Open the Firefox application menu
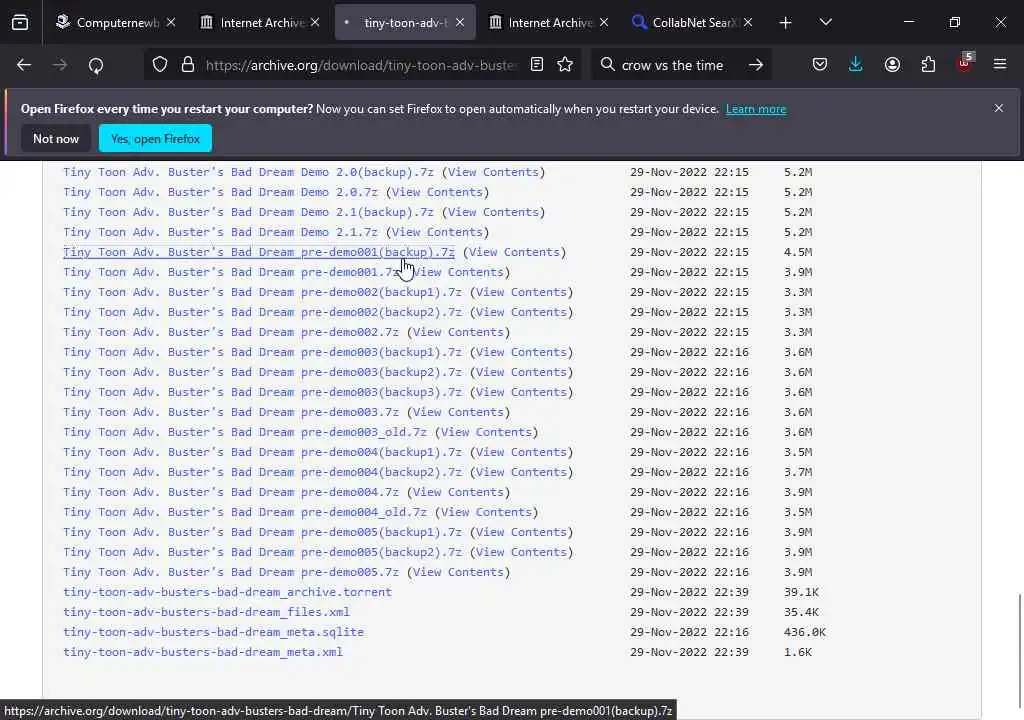1024x720 pixels. tap(1000, 65)
